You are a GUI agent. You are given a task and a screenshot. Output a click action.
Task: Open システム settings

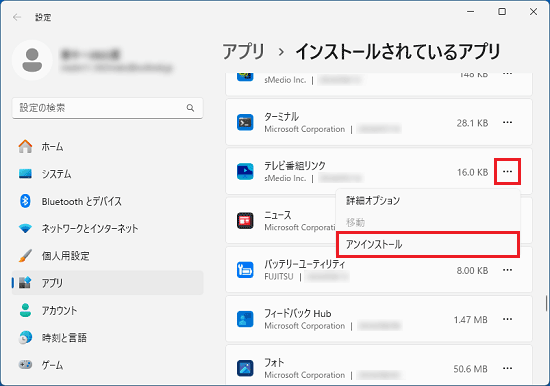(x=107, y=174)
